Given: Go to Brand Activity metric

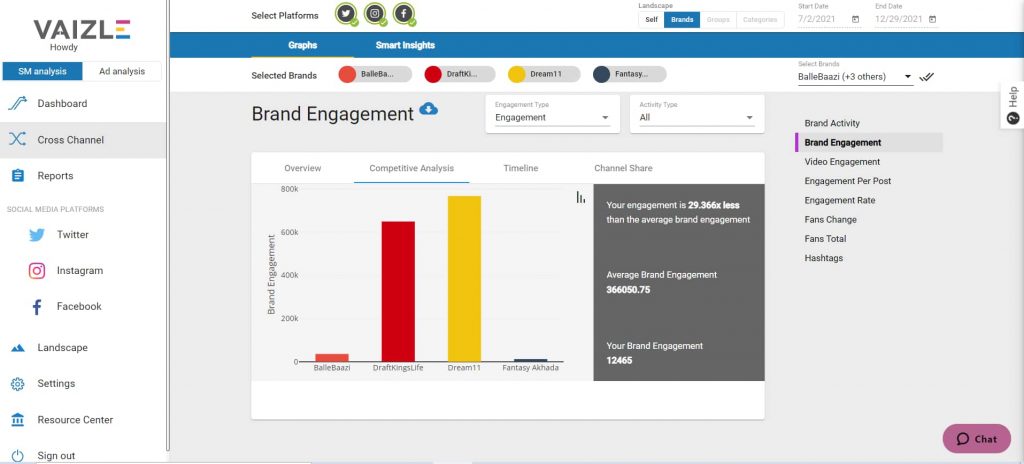Looking at the screenshot, I should tap(832, 123).
